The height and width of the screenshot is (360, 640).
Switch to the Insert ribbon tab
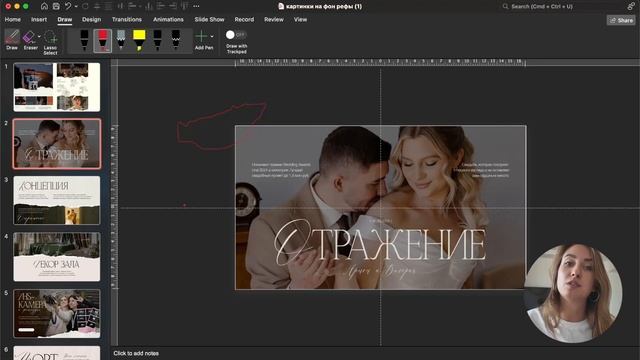click(39, 19)
